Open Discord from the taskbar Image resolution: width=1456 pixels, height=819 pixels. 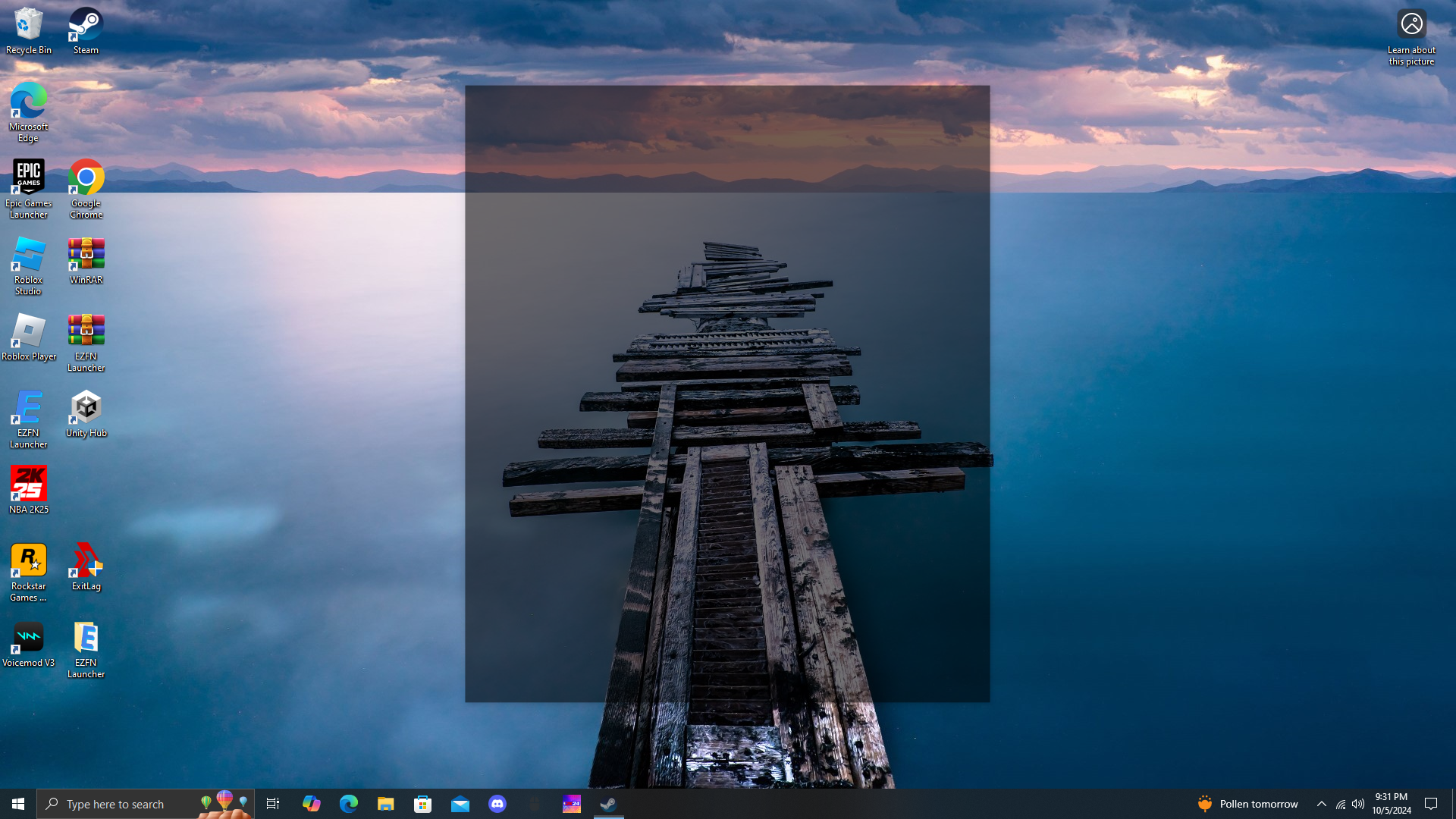(497, 804)
